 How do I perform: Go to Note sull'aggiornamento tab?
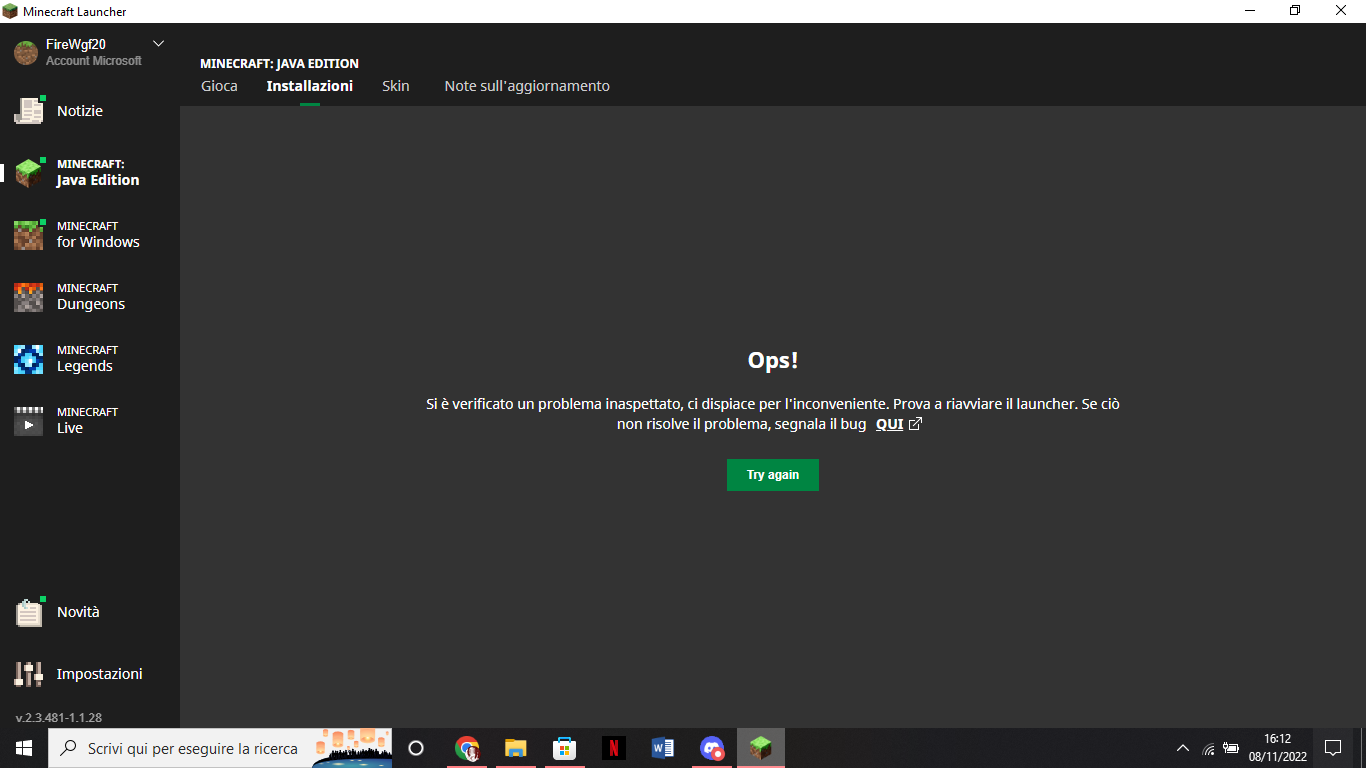coord(527,86)
